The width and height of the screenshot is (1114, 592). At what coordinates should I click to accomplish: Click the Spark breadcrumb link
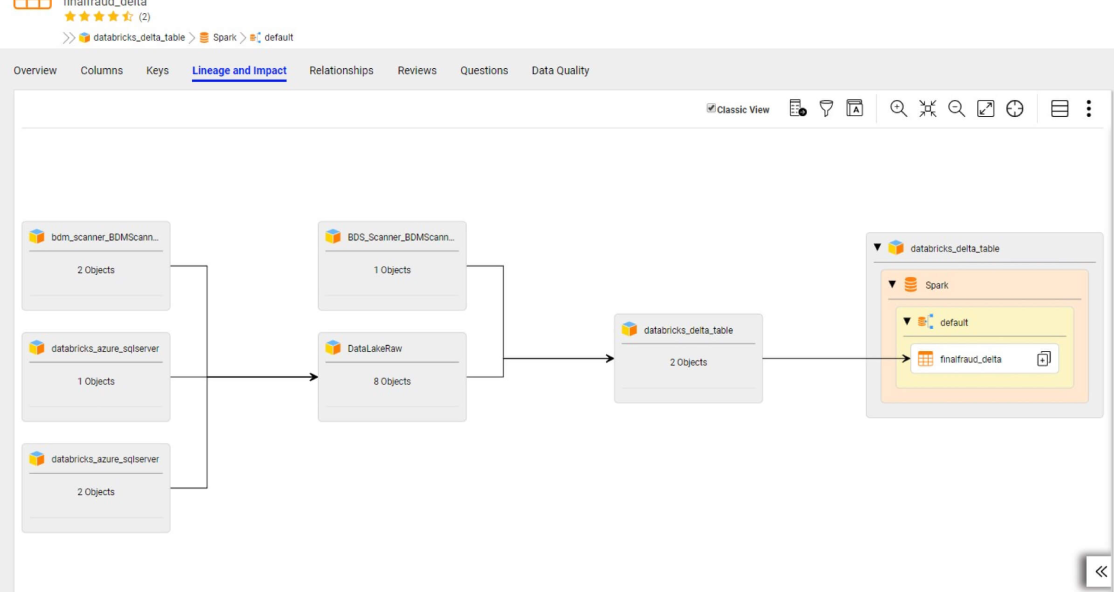pyautogui.click(x=224, y=38)
